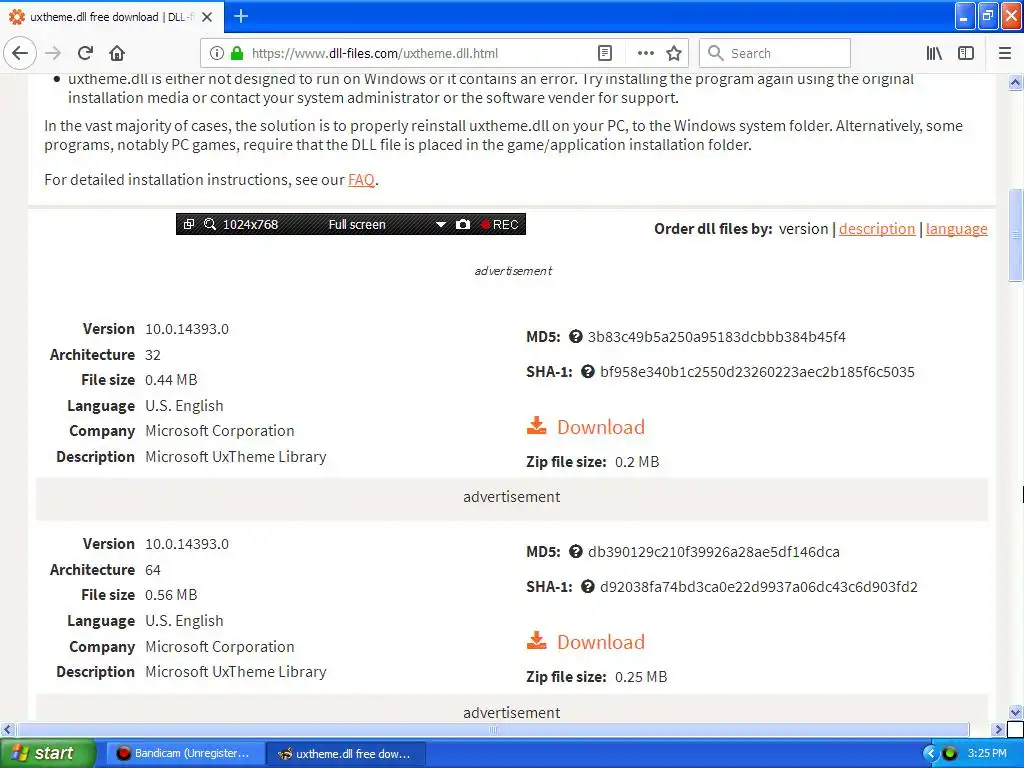Open the Windows start menu
Viewport: 1024px width, 768px height.
point(47,753)
